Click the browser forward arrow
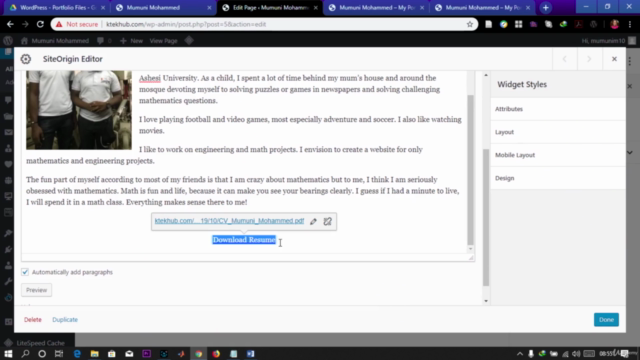Screen dimensions: 640x360 (25, 24)
